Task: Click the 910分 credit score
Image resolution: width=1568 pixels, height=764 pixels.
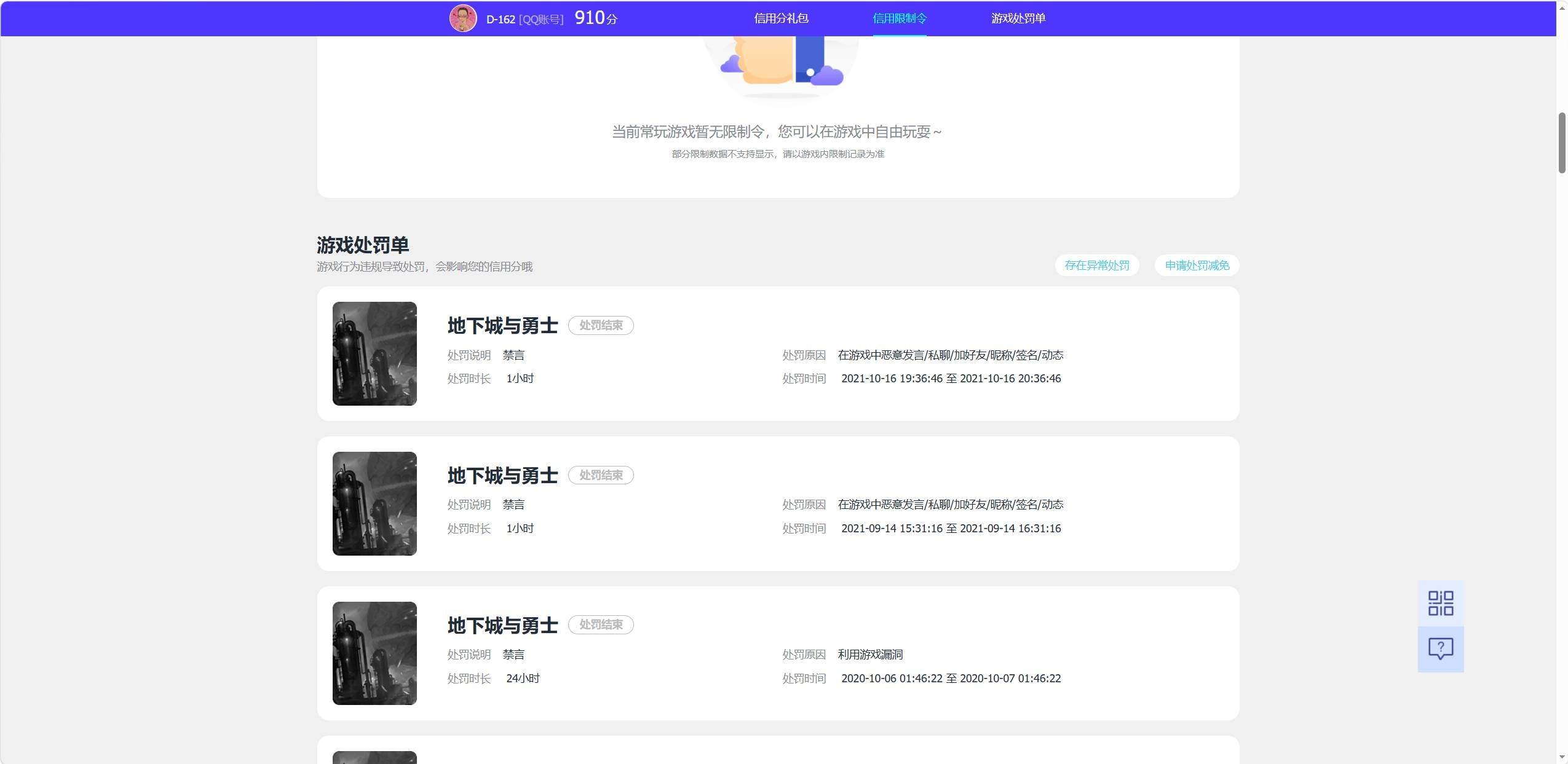Action: tap(596, 18)
